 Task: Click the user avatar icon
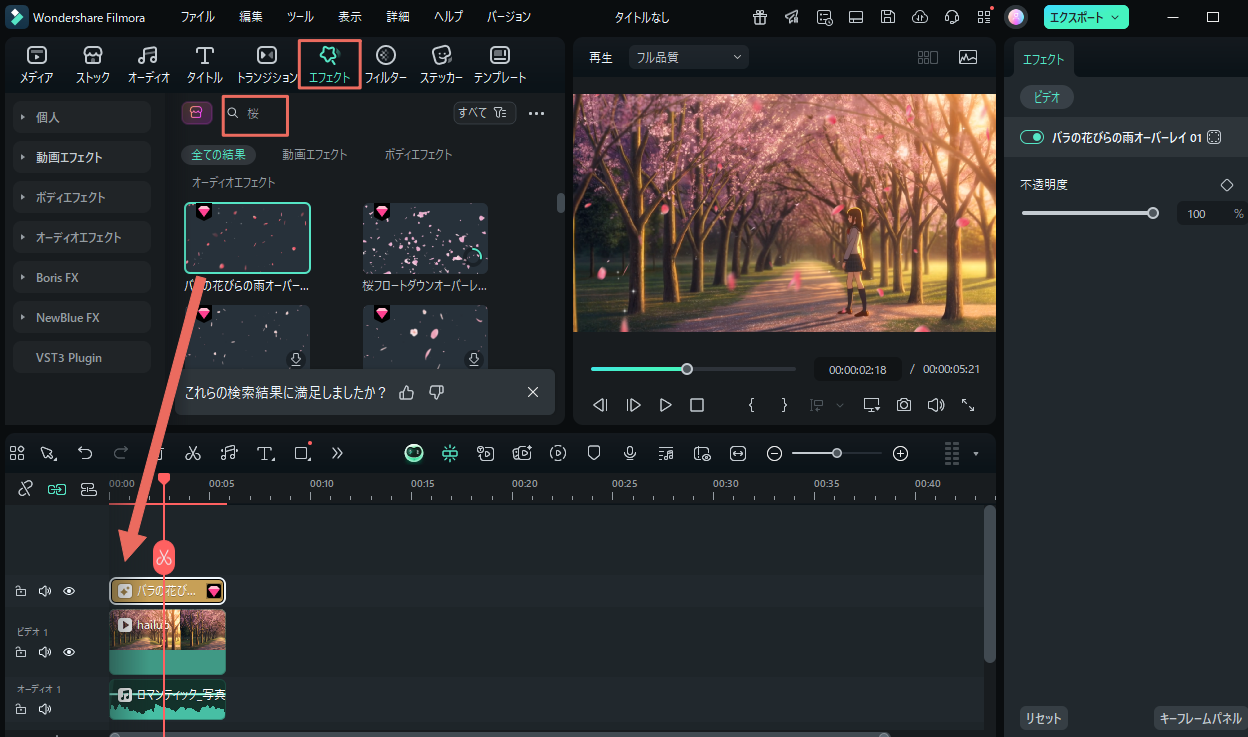tap(1016, 17)
